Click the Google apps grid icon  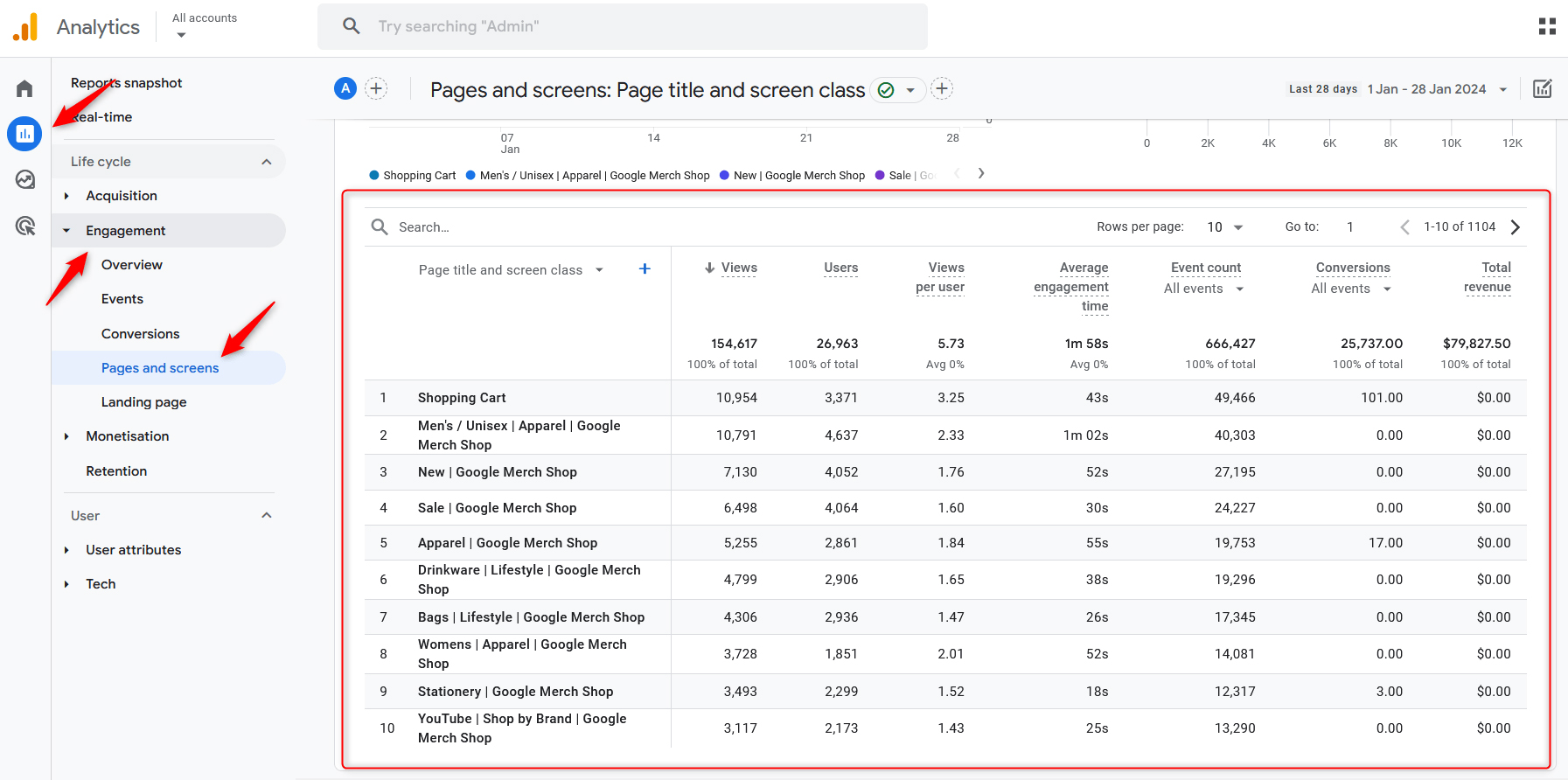click(x=1547, y=26)
